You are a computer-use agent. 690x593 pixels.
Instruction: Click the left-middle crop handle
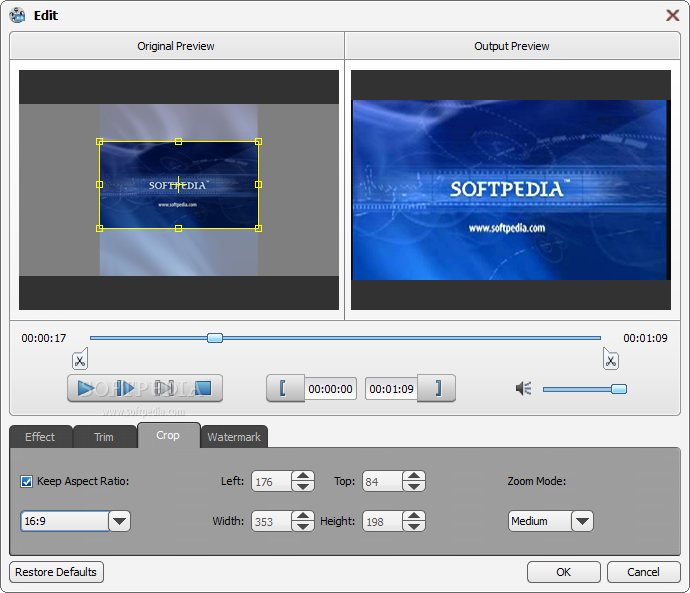tap(99, 185)
